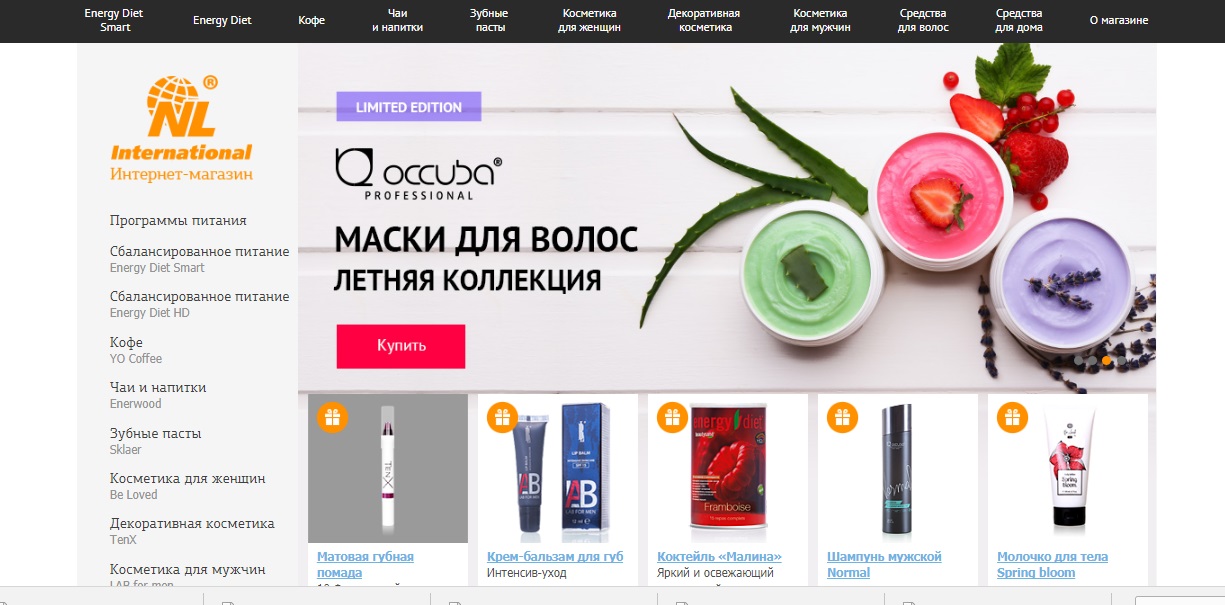Click the Limited Edition banner badge
Screen dimensions: 1225x605
click(409, 107)
